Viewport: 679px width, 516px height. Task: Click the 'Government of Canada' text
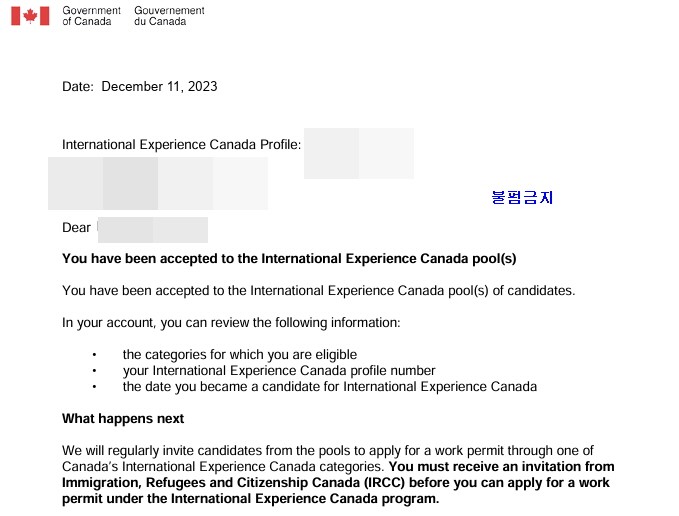click(x=91, y=16)
